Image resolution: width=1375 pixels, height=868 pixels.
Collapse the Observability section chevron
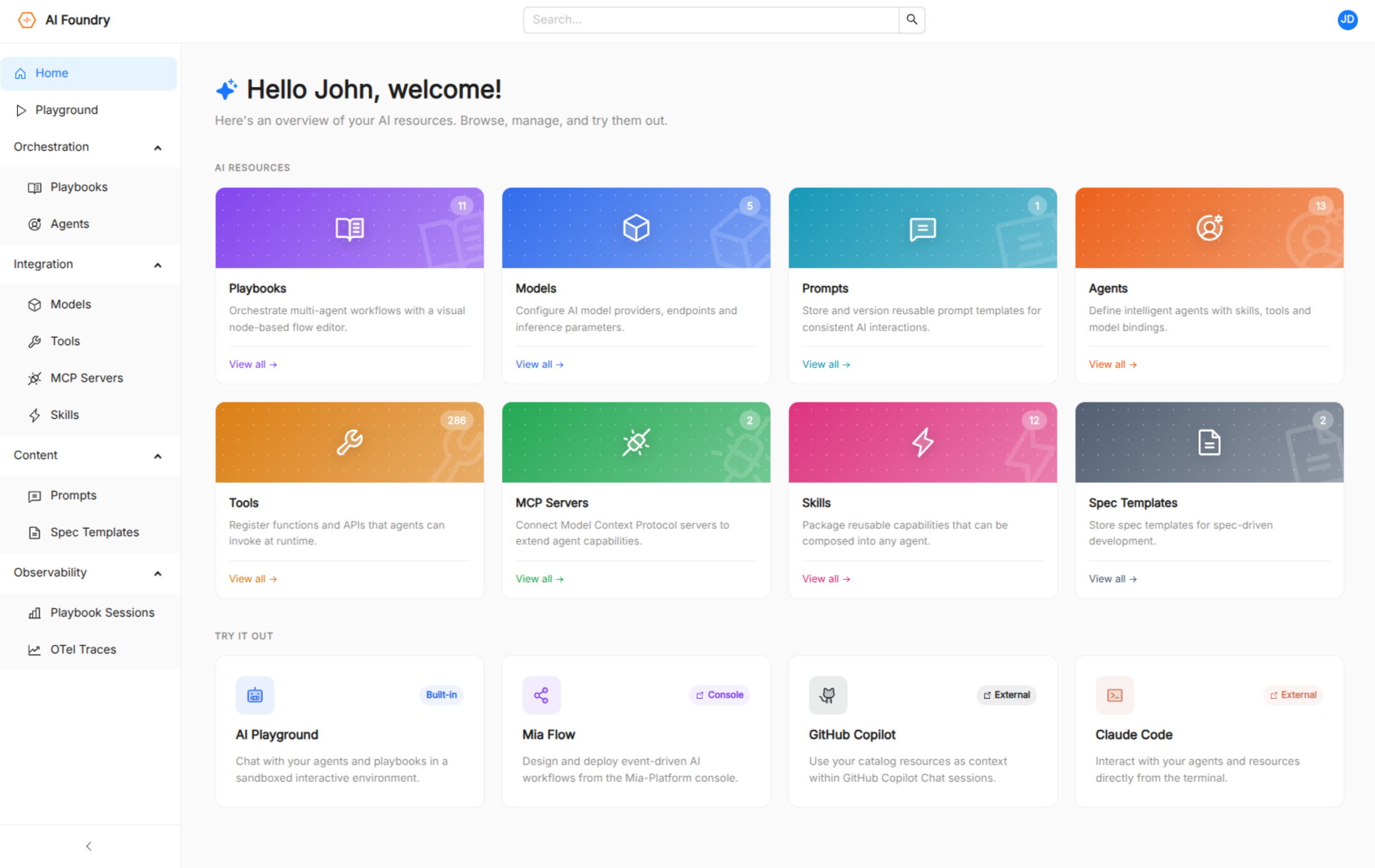158,574
